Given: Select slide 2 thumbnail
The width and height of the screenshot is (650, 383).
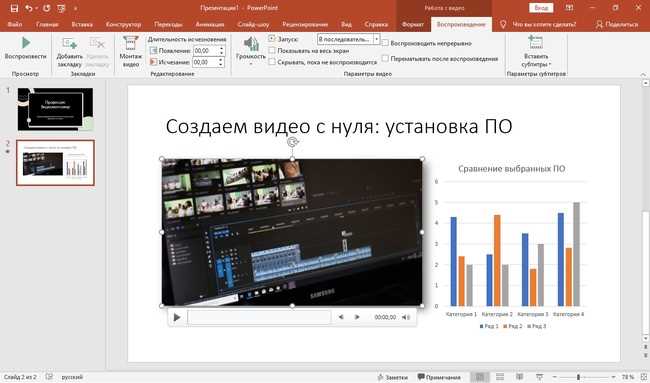Looking at the screenshot, I should click(55, 162).
